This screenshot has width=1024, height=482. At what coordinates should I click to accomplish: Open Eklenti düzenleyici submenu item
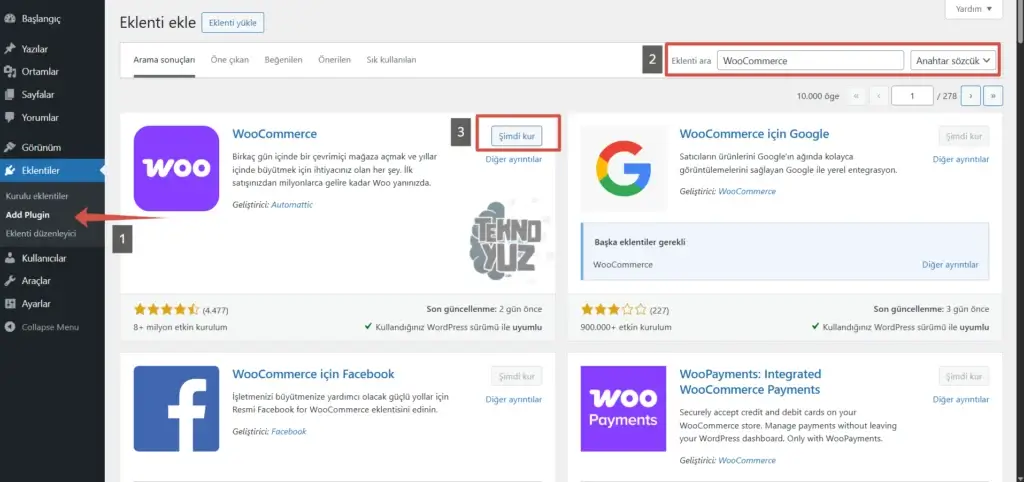click(x=40, y=233)
